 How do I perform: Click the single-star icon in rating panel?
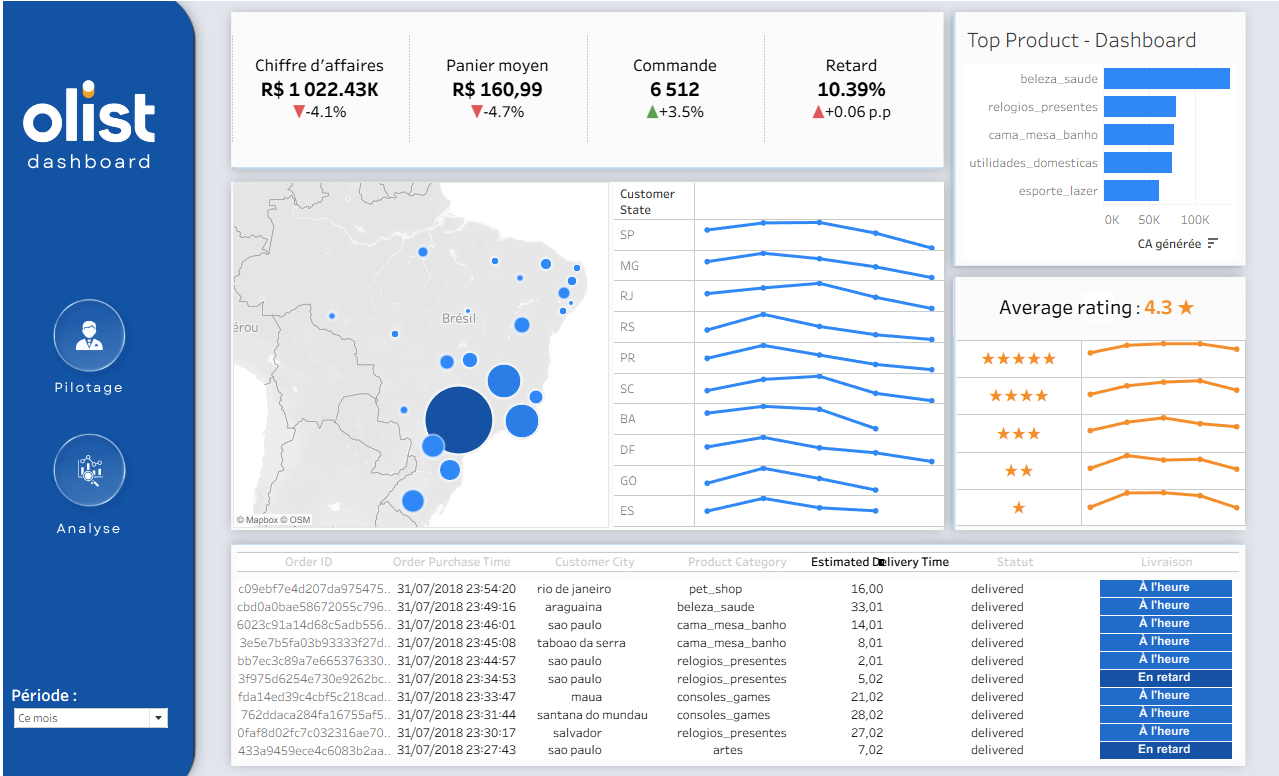[x=1018, y=509]
